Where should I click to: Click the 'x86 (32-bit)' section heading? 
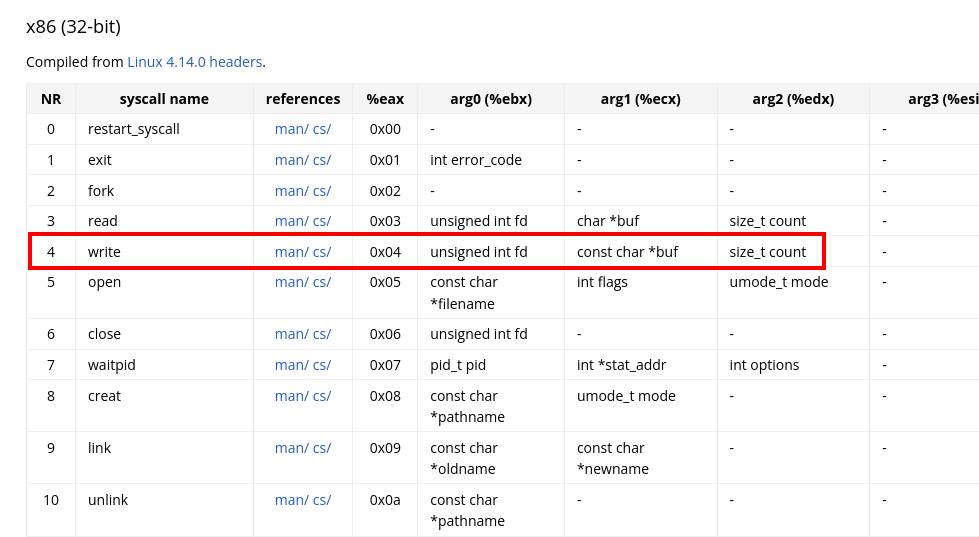click(x=74, y=27)
